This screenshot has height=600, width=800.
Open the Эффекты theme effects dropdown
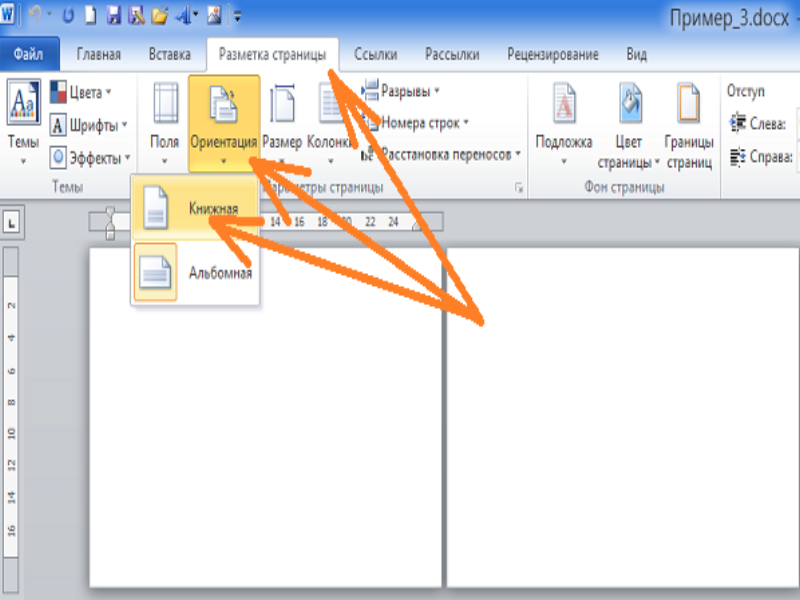90,158
